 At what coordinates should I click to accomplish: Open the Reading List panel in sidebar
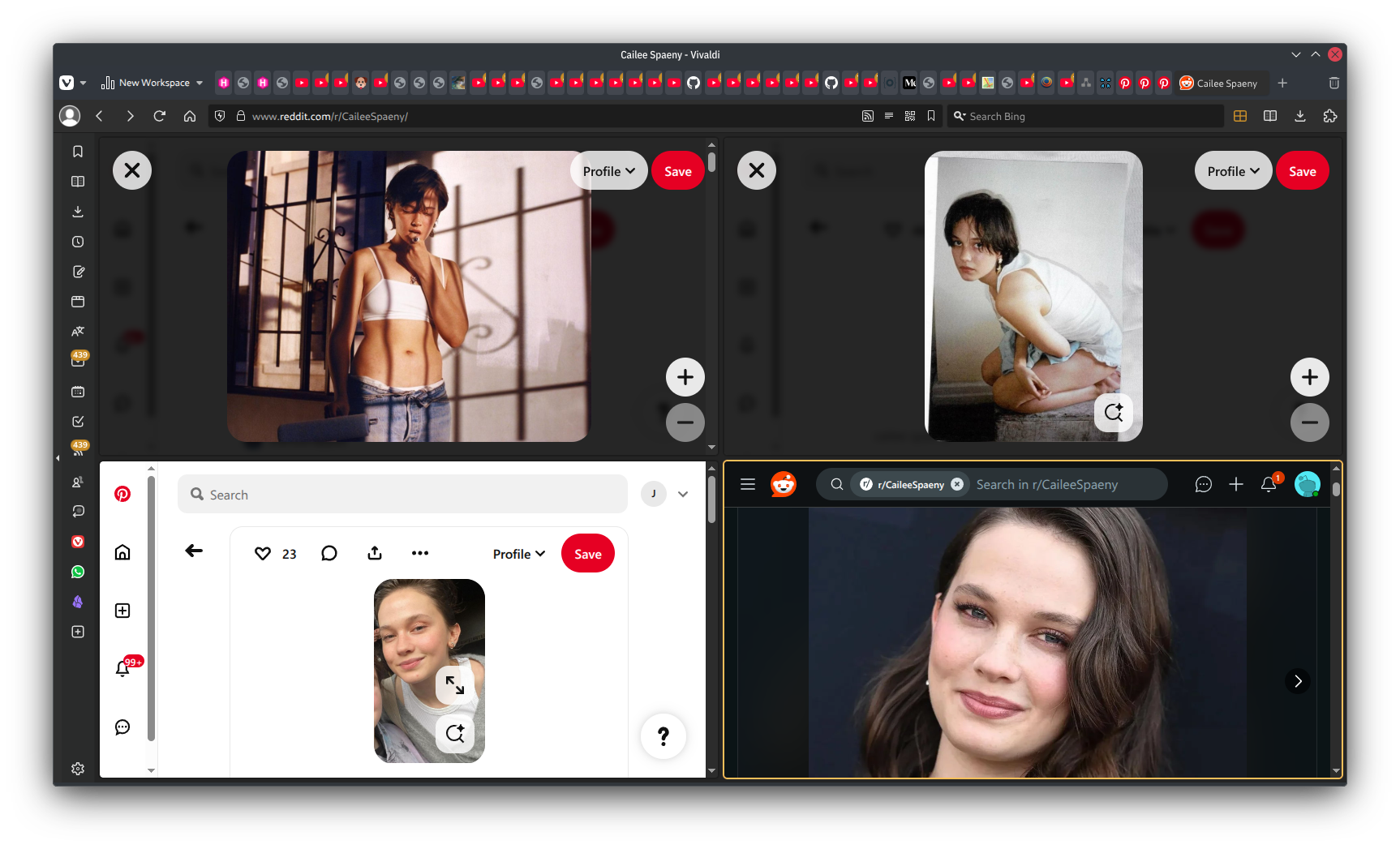tap(78, 182)
